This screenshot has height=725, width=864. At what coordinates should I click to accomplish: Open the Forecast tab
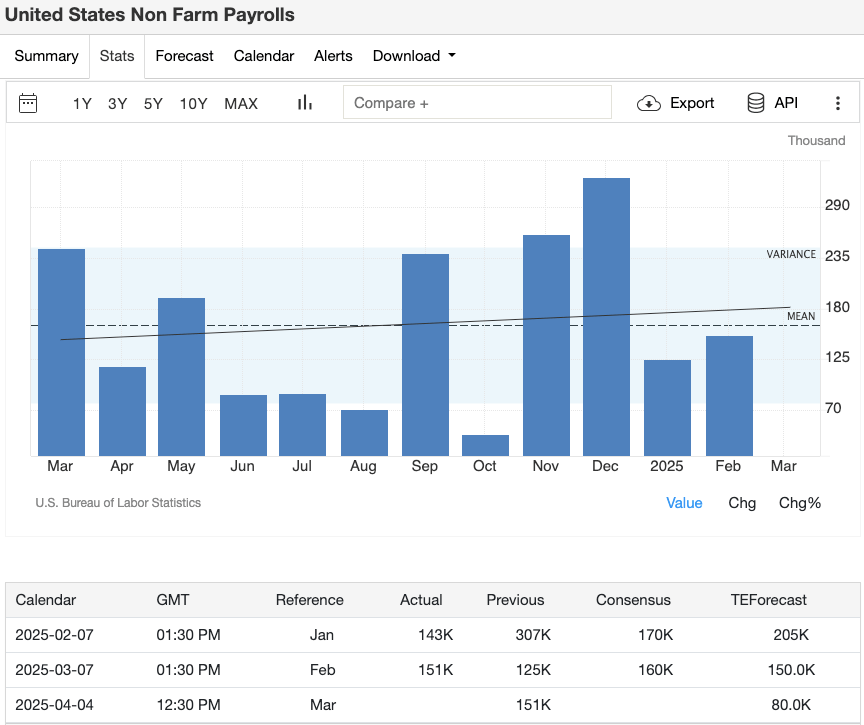tap(184, 56)
